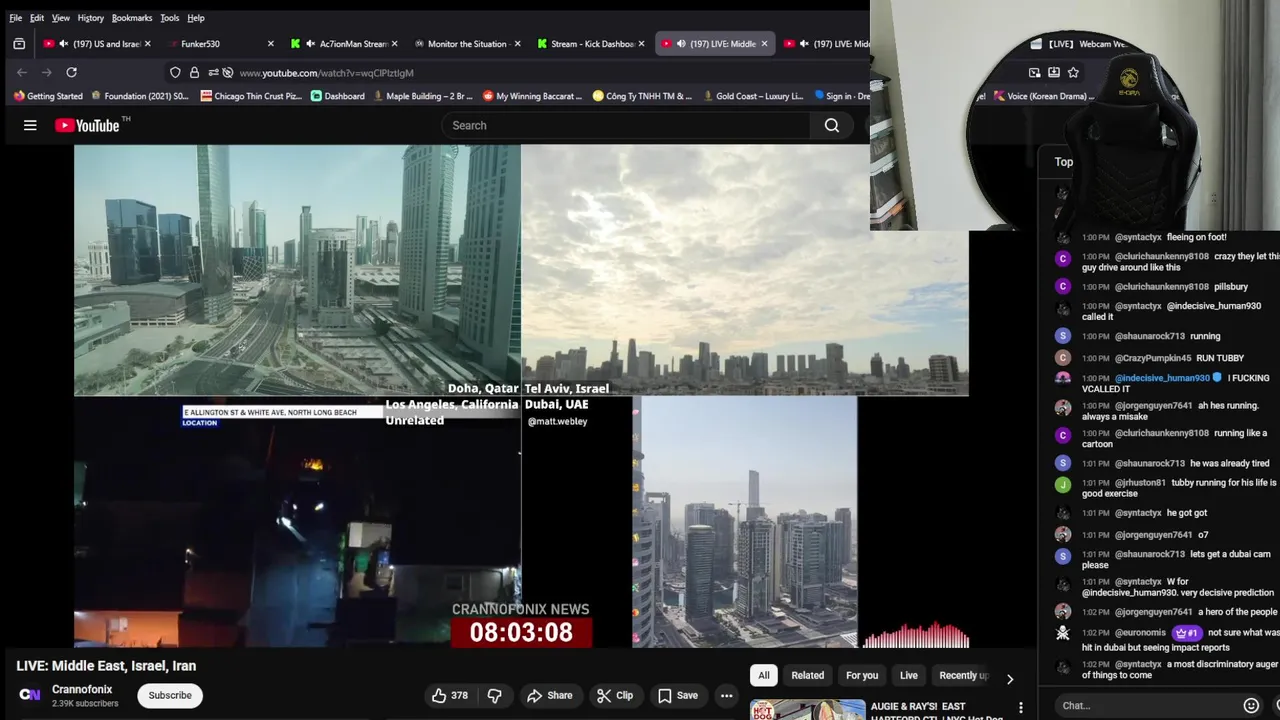Open more actions ellipsis under the video

[727, 695]
